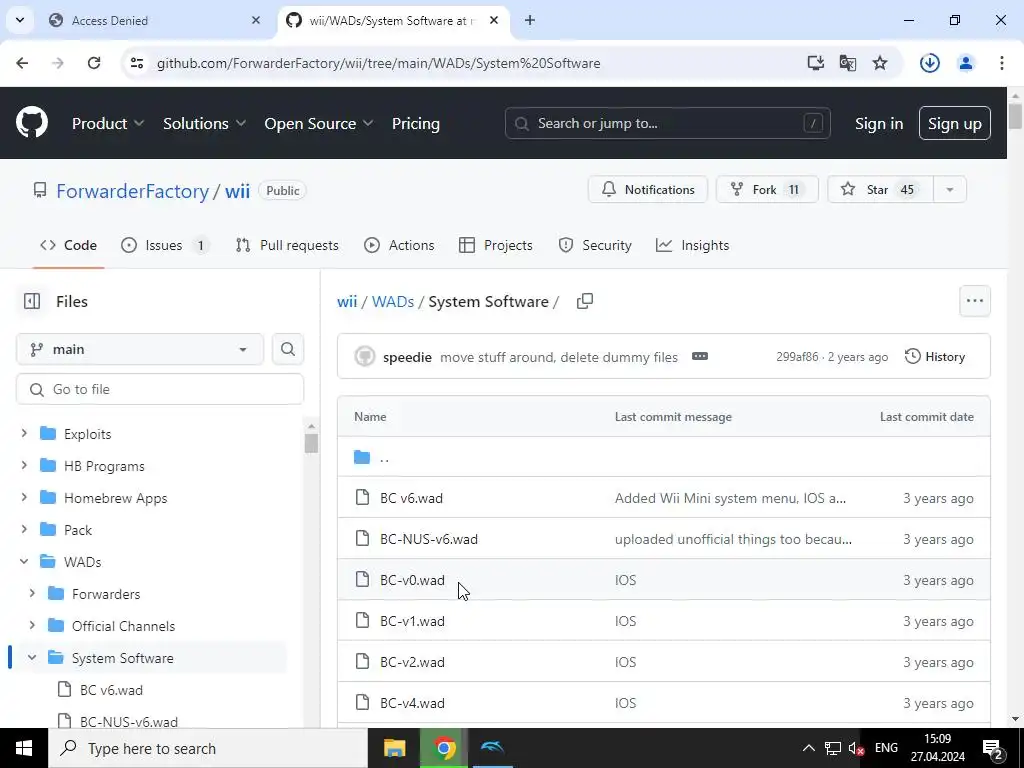This screenshot has width=1024, height=768.
Task: Collapse the System Software folder
Action: 32,658
